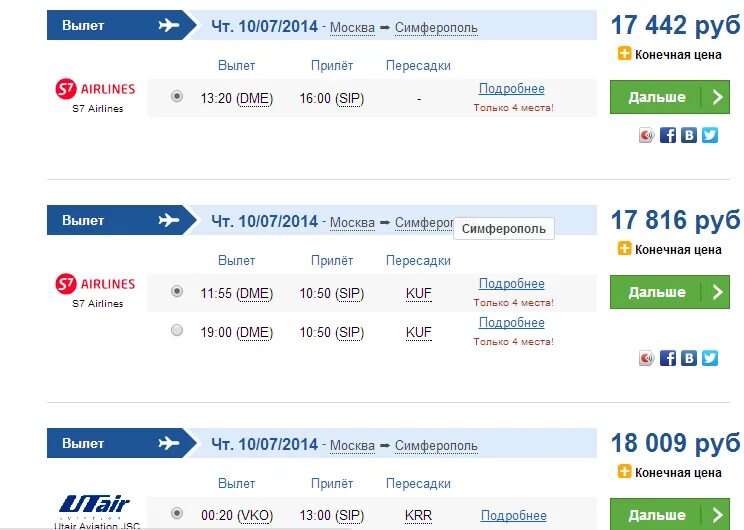Share second flight on VKontakte
Viewport: 744px width, 530px height.
pyautogui.click(x=689, y=358)
